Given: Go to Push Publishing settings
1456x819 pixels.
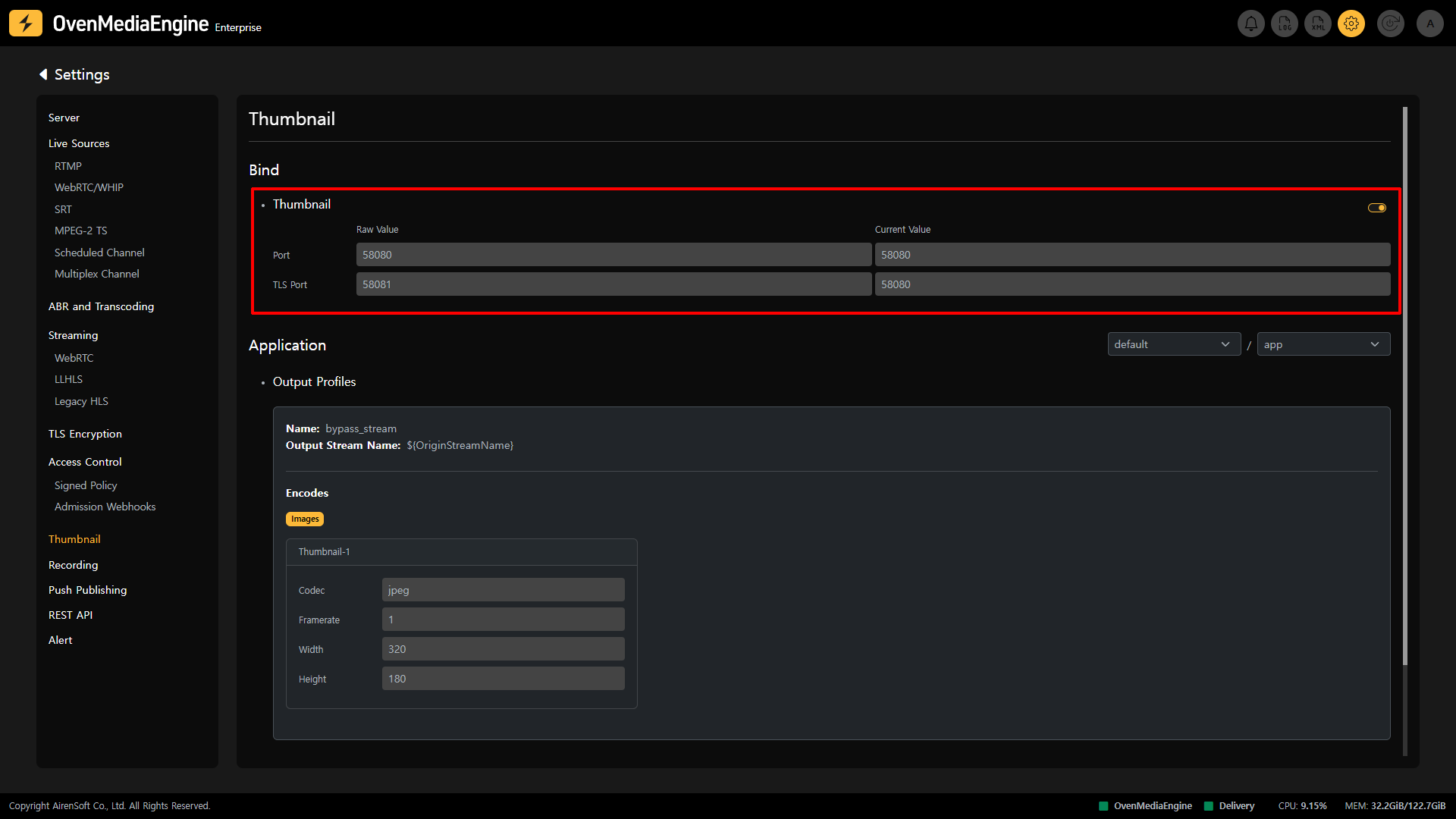Looking at the screenshot, I should pyautogui.click(x=87, y=590).
